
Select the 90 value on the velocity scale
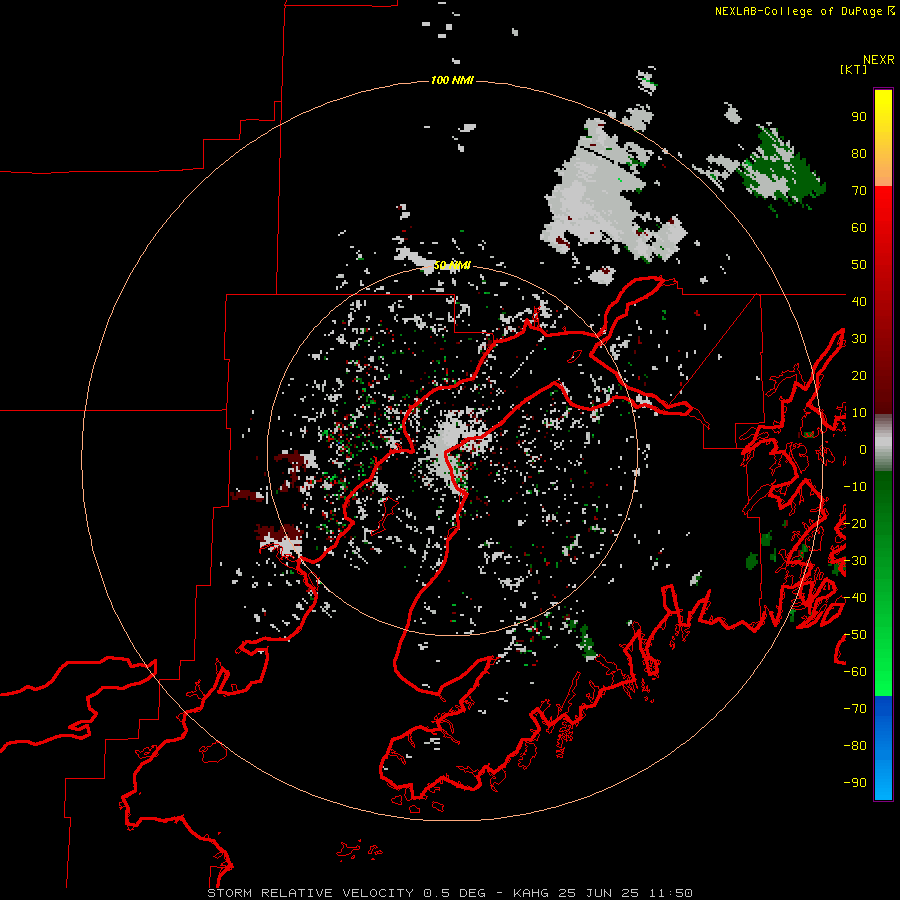859,117
